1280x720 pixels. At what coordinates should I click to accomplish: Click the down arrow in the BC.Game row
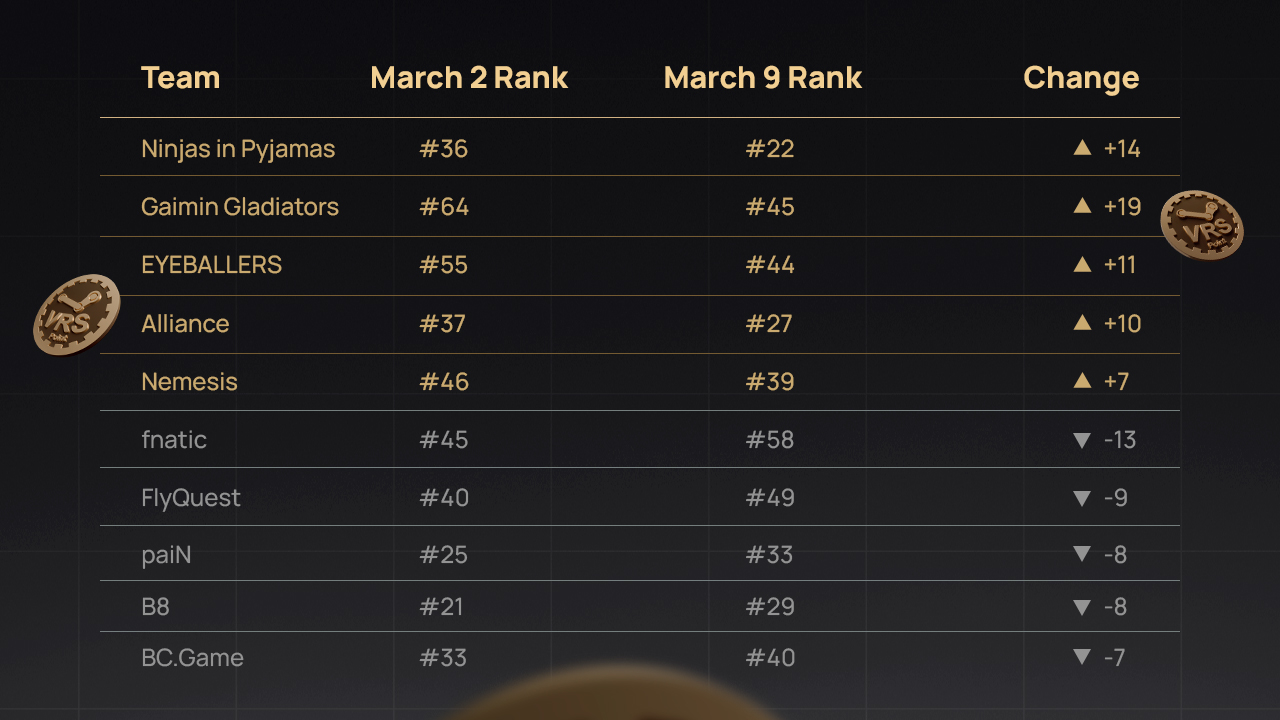tap(1081, 657)
